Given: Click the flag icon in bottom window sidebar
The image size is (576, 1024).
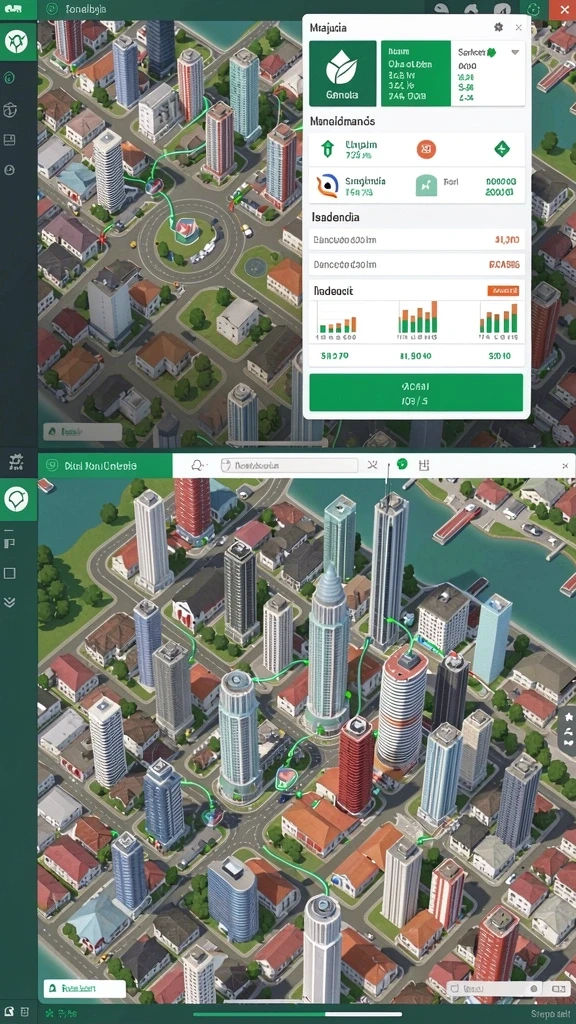Looking at the screenshot, I should (x=9, y=541).
